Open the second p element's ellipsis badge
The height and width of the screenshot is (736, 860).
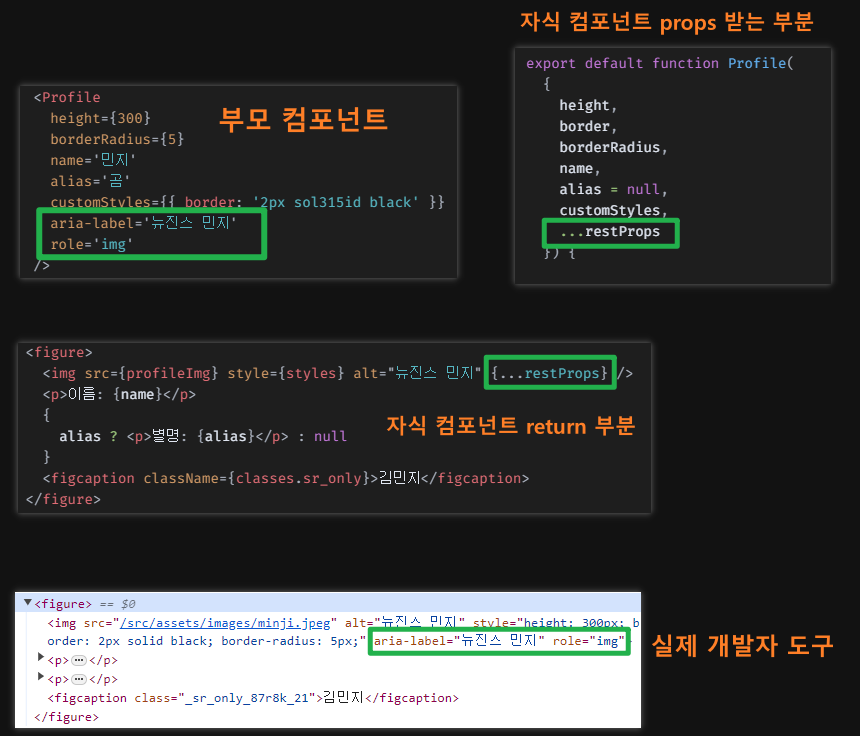[79, 680]
